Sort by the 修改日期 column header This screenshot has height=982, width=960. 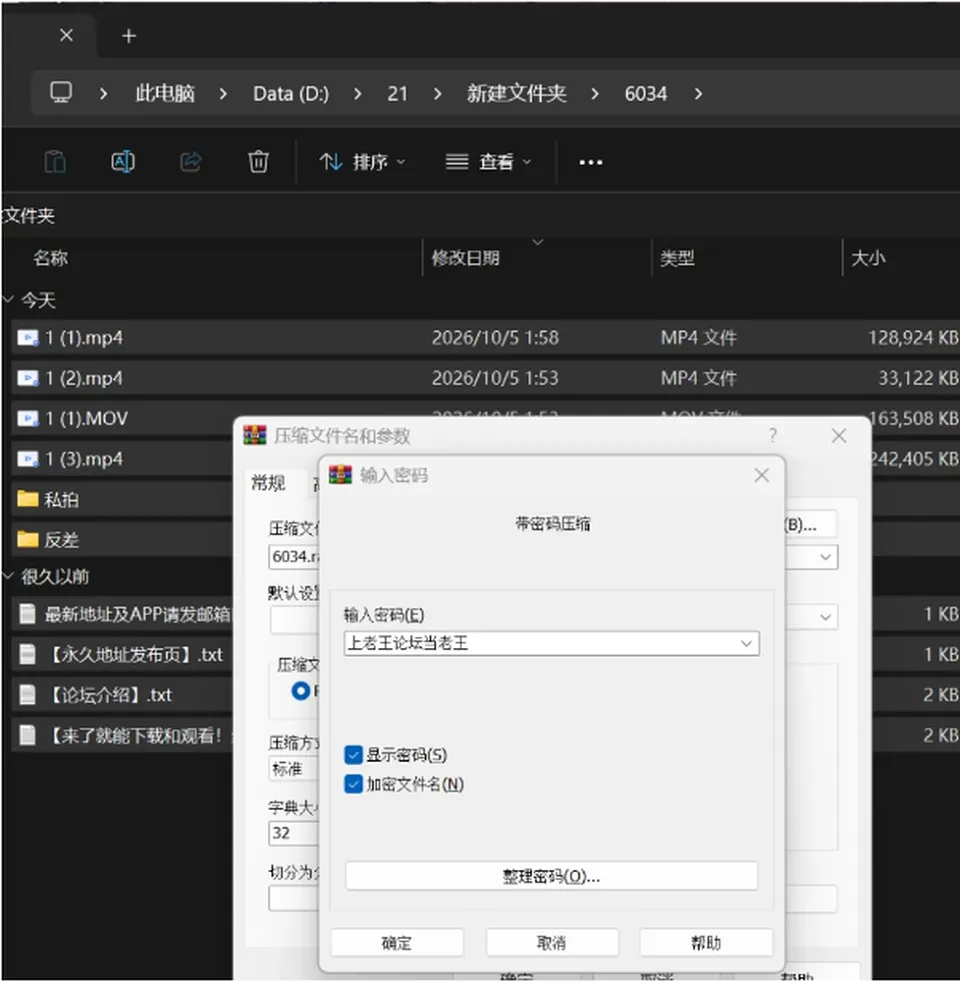pos(466,257)
